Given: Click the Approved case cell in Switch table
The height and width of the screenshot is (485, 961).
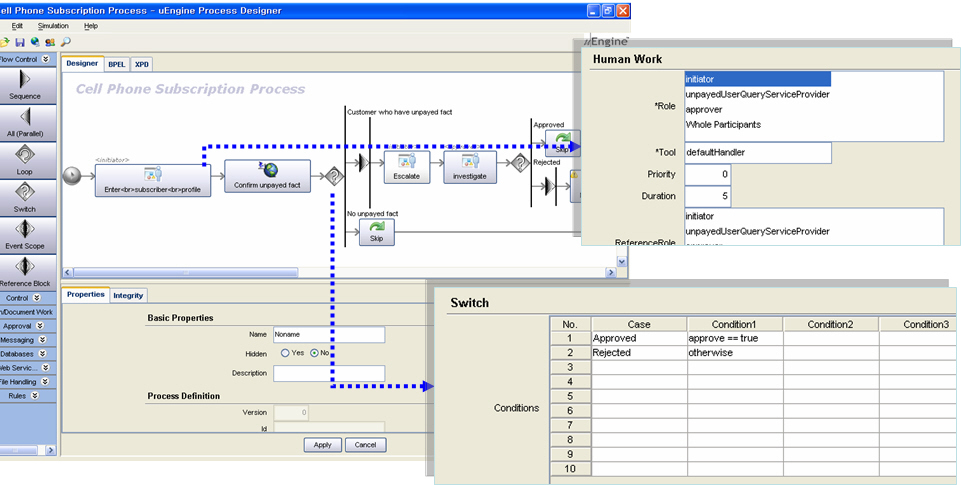Looking at the screenshot, I should (639, 338).
